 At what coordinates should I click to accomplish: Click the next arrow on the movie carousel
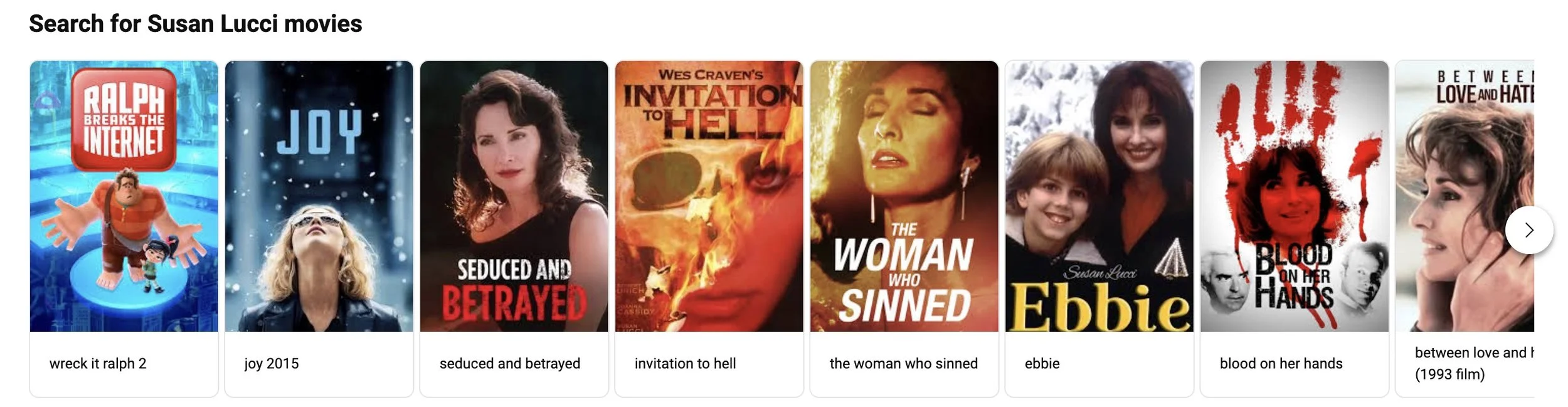1528,230
